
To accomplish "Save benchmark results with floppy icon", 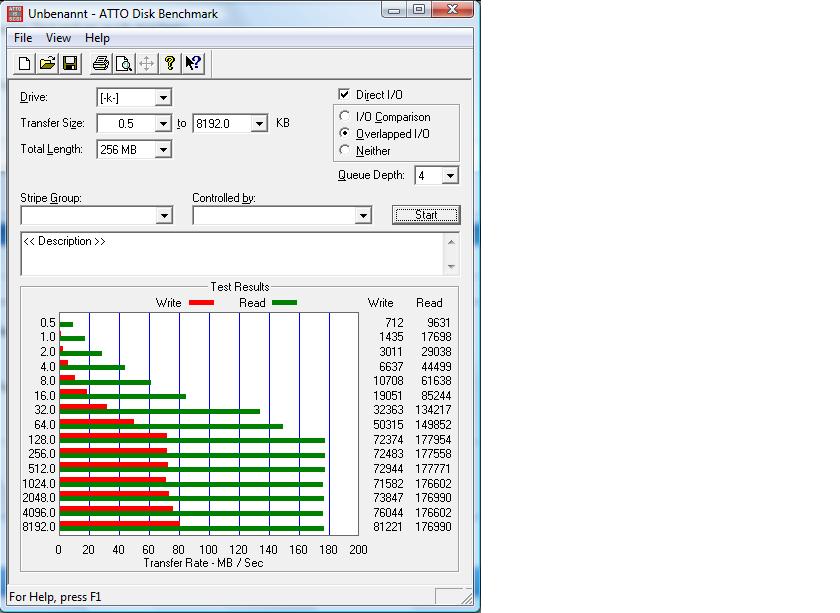I will click(x=70, y=64).
